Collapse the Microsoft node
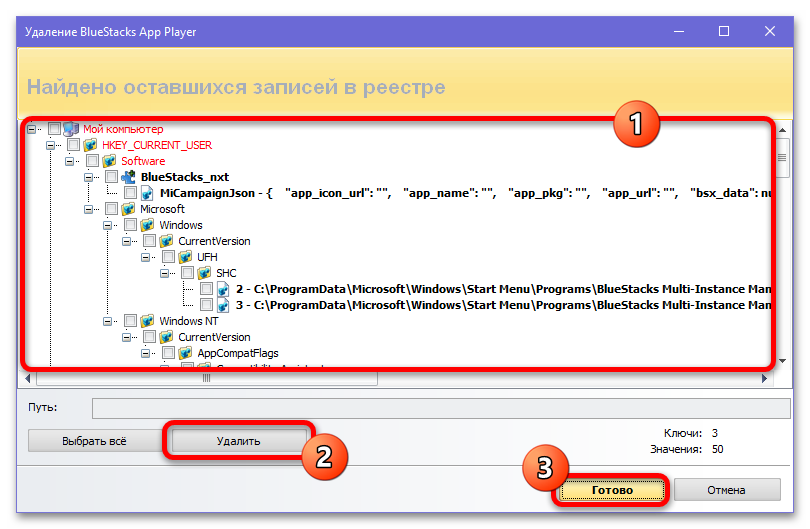This screenshot has width=810, height=529. [89, 209]
